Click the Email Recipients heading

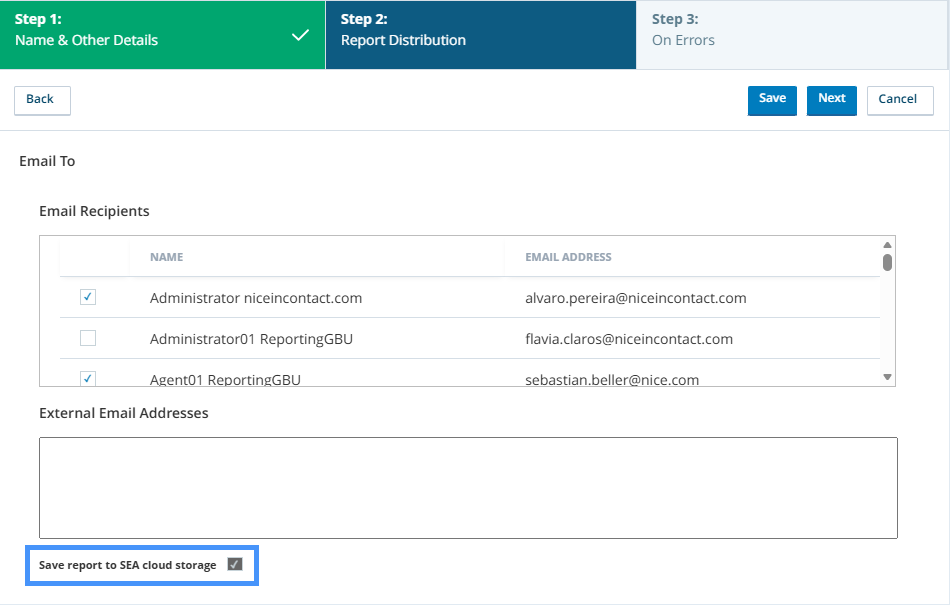95,211
